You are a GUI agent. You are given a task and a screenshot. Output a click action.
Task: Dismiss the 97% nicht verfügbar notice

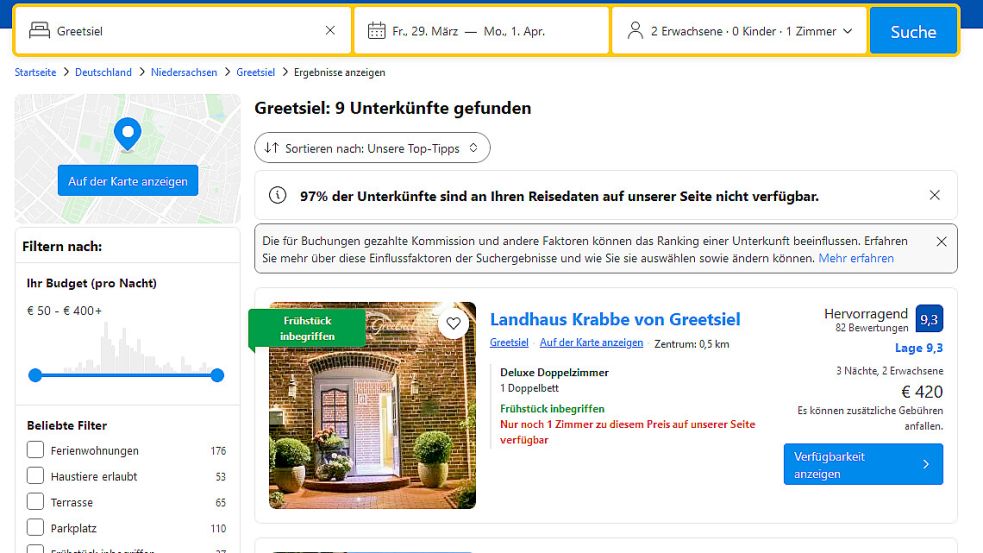[x=934, y=195]
